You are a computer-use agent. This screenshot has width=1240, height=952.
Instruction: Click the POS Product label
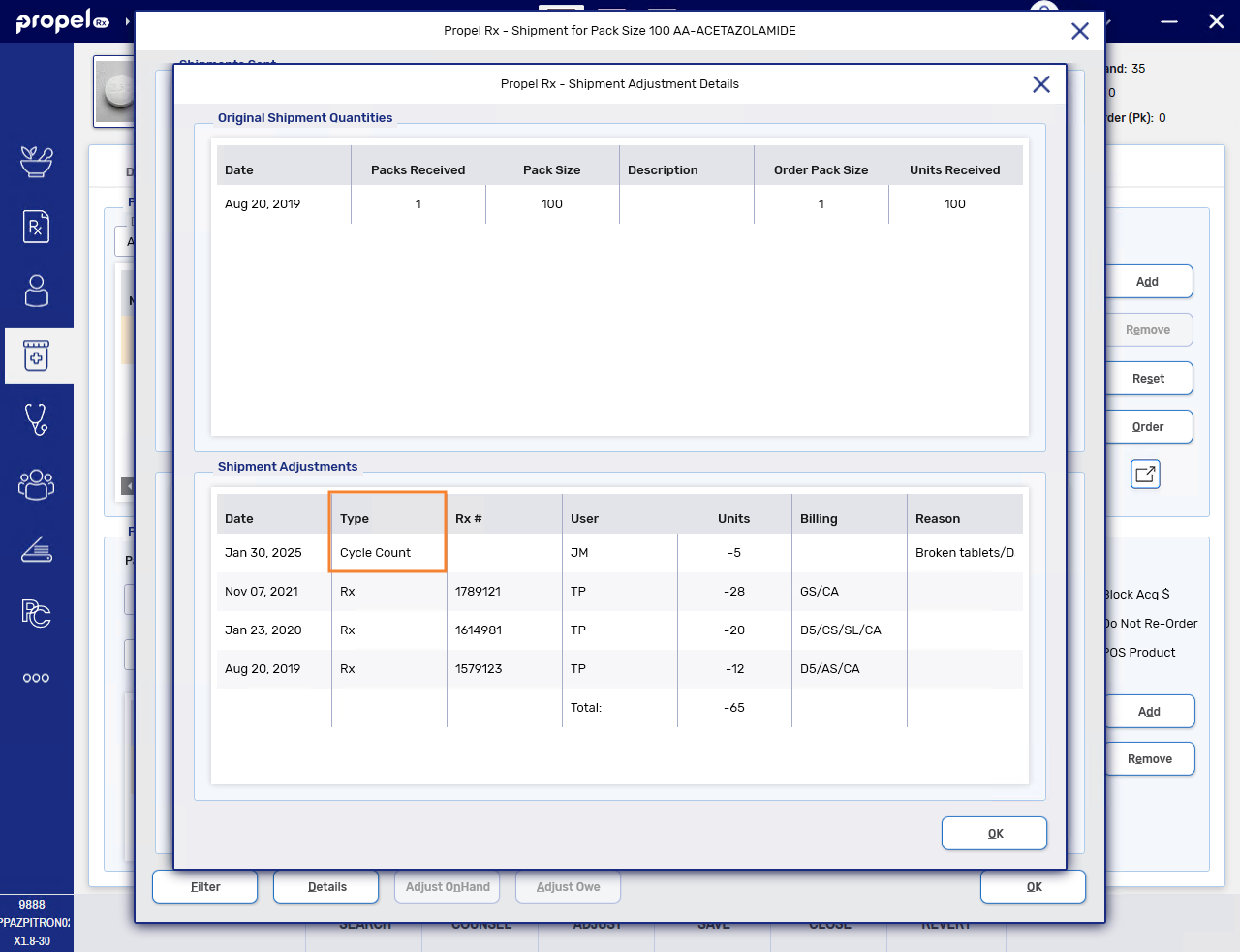pos(1141,652)
